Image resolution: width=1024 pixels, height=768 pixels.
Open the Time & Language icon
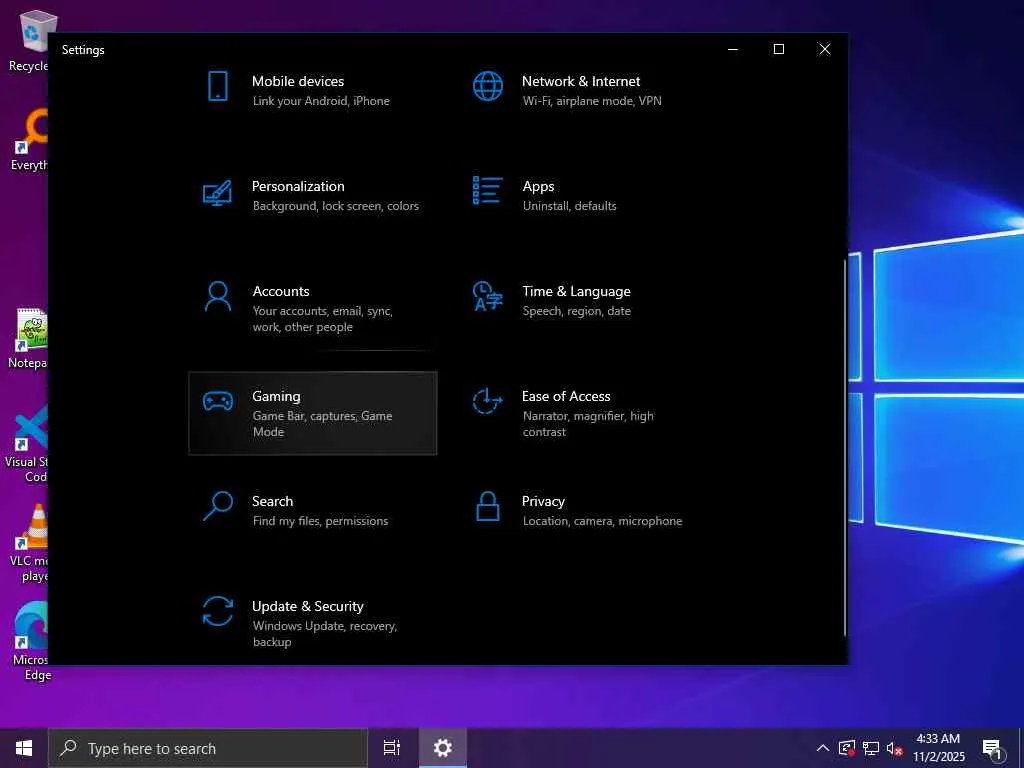click(x=487, y=297)
